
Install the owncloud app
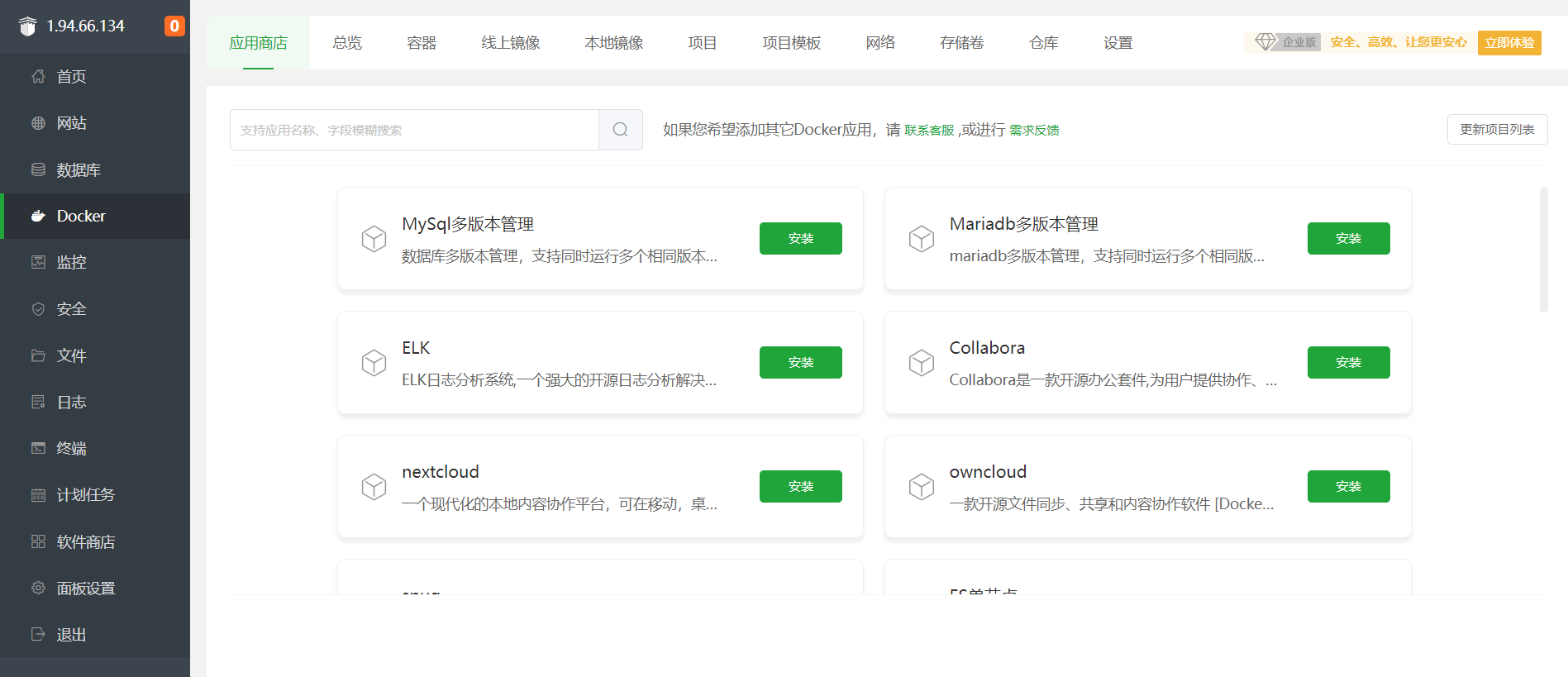click(1349, 486)
